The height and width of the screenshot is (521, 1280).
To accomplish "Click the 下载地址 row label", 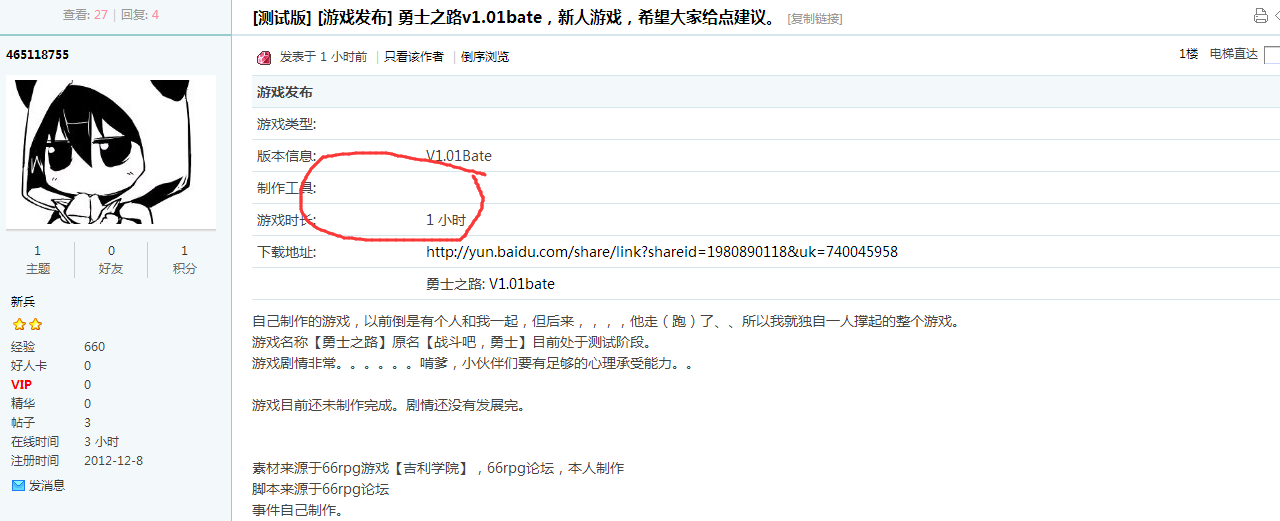I will (287, 252).
